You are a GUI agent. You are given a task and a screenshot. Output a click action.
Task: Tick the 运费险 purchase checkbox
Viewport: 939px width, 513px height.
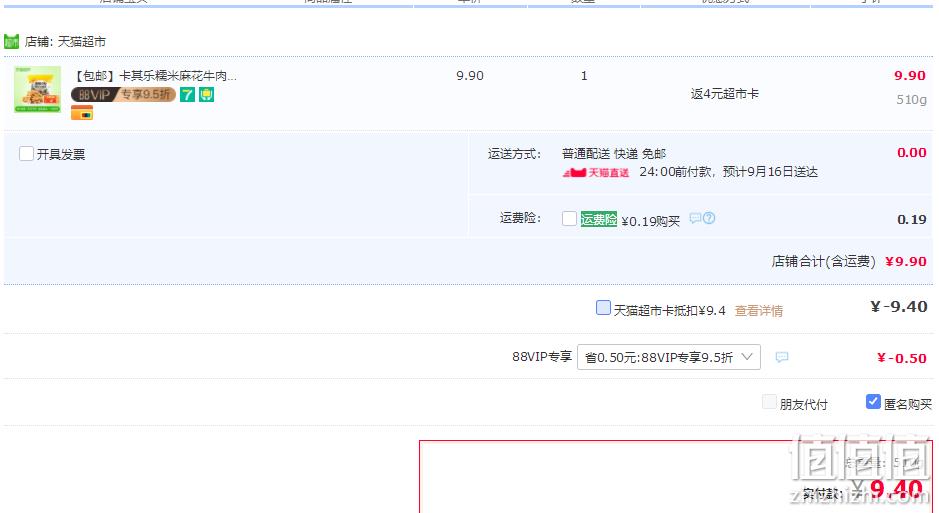click(570, 218)
